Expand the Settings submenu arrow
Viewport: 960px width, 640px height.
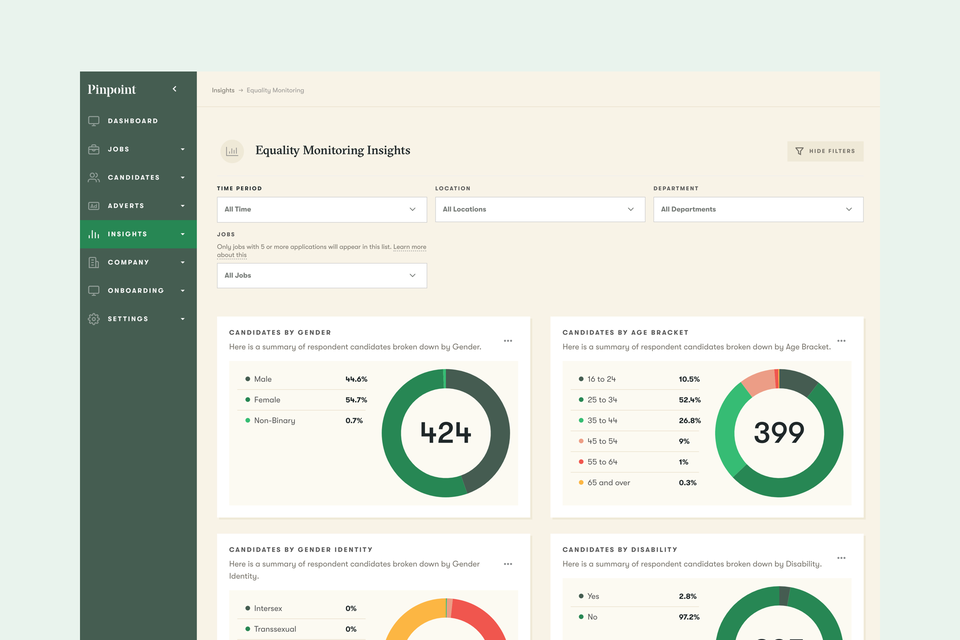point(182,319)
